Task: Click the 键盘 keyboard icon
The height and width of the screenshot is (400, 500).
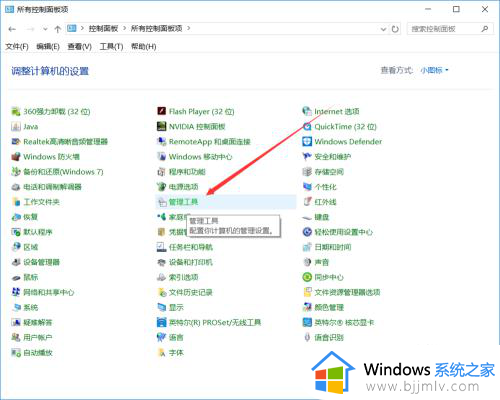Action: tap(307, 217)
